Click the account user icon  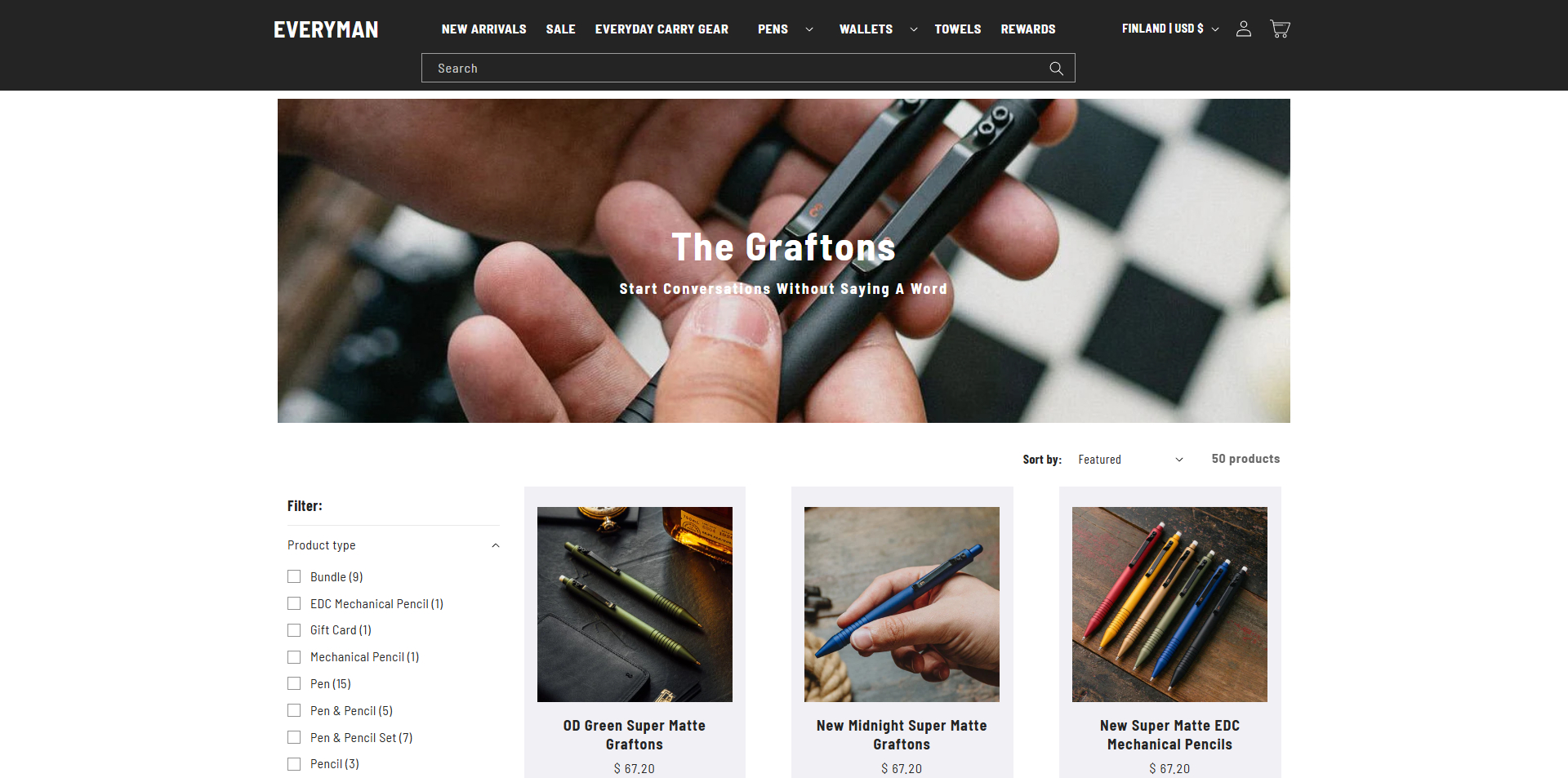(x=1244, y=29)
